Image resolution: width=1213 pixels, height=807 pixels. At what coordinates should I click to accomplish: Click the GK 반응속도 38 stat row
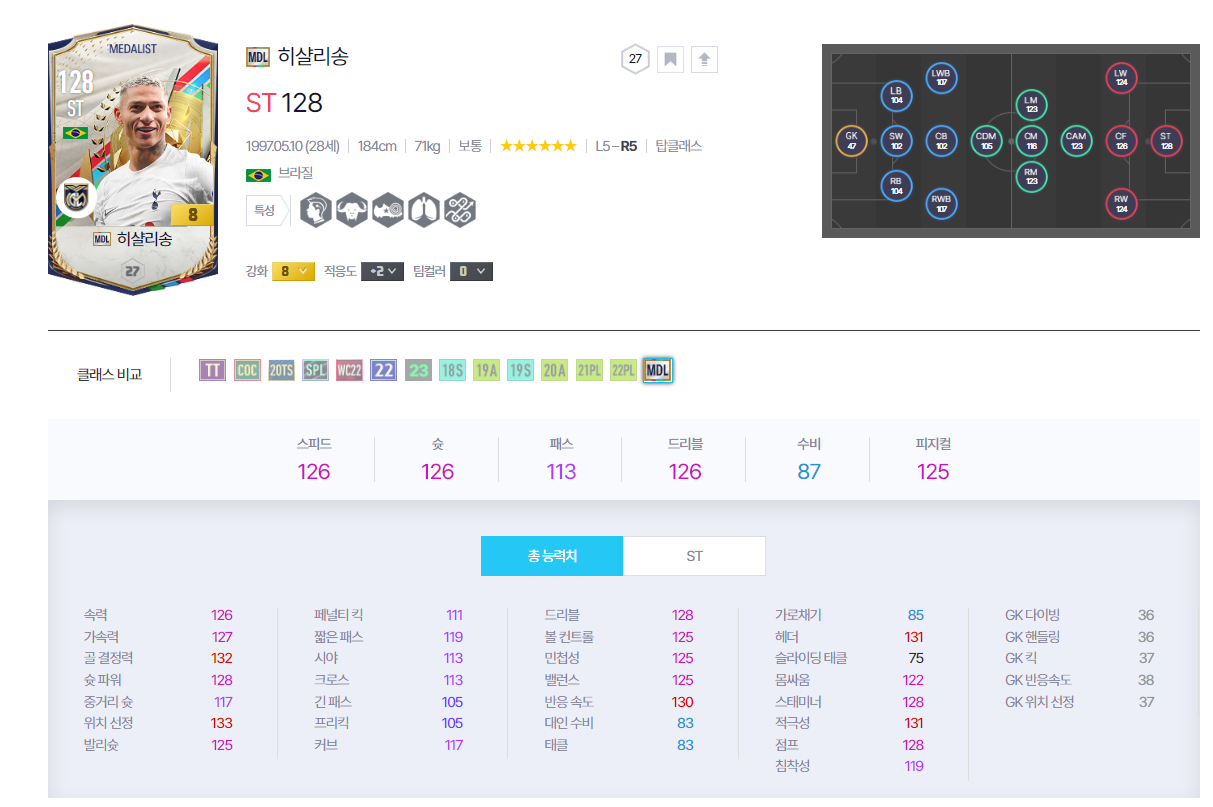tap(1080, 680)
